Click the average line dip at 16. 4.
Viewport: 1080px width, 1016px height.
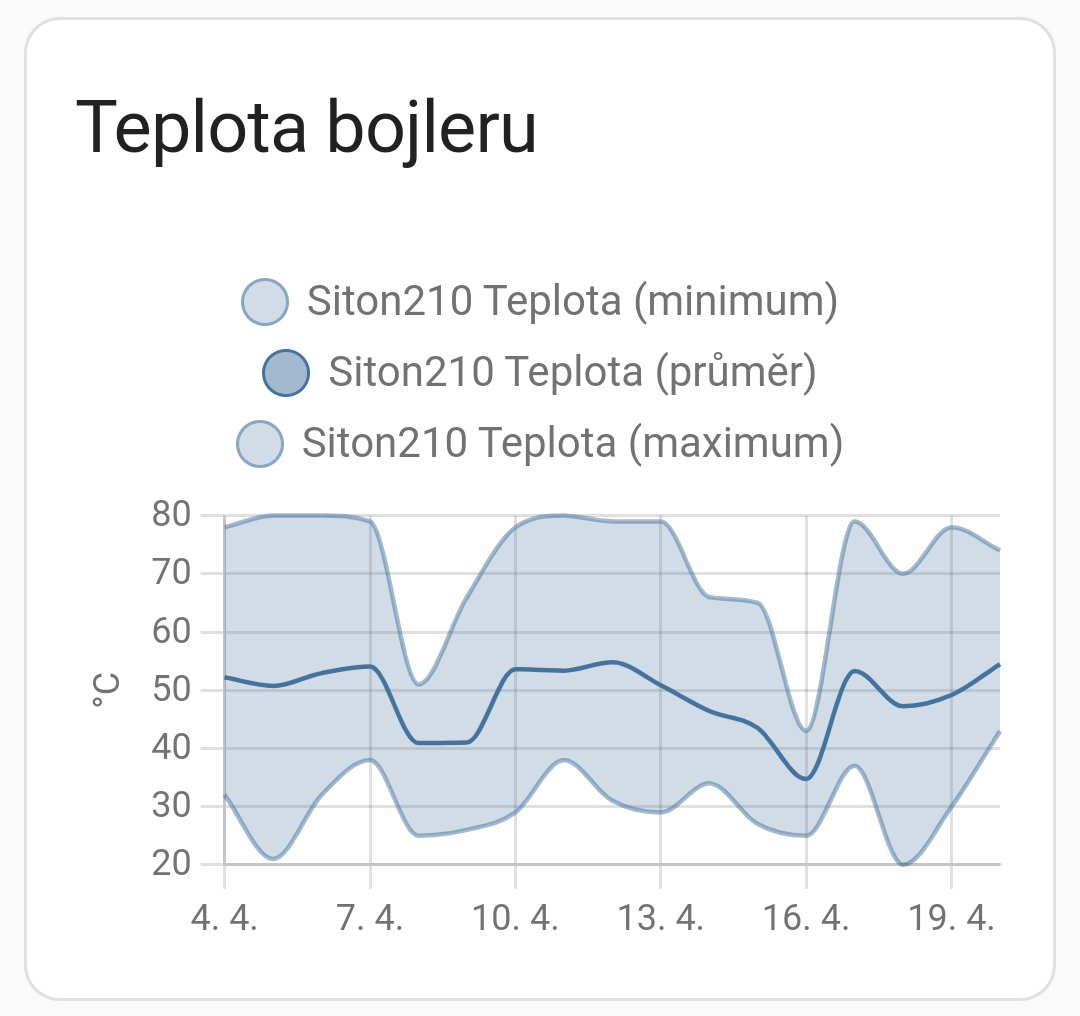point(806,778)
